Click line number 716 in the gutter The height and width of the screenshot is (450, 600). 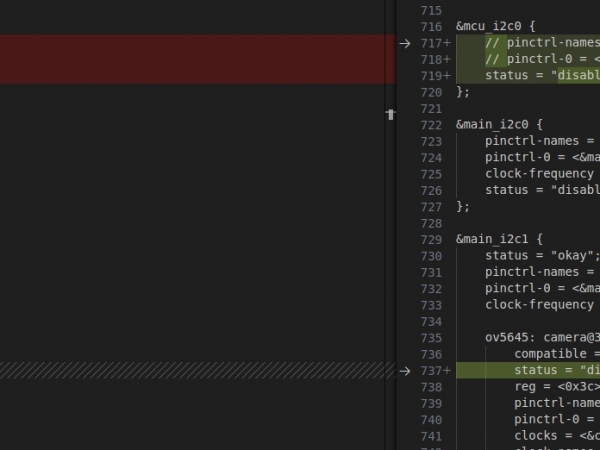pos(431,27)
